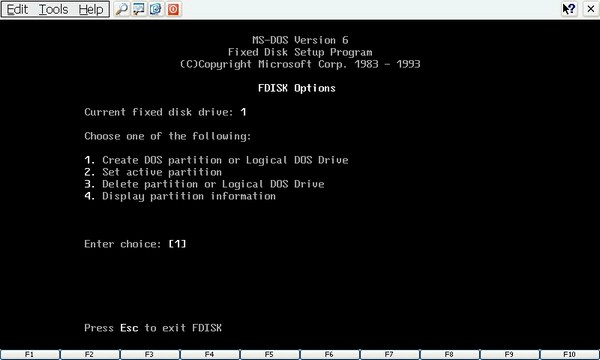The height and width of the screenshot is (360, 600).
Task: Click 'Choose one of the following:' text
Action: pos(168,136)
